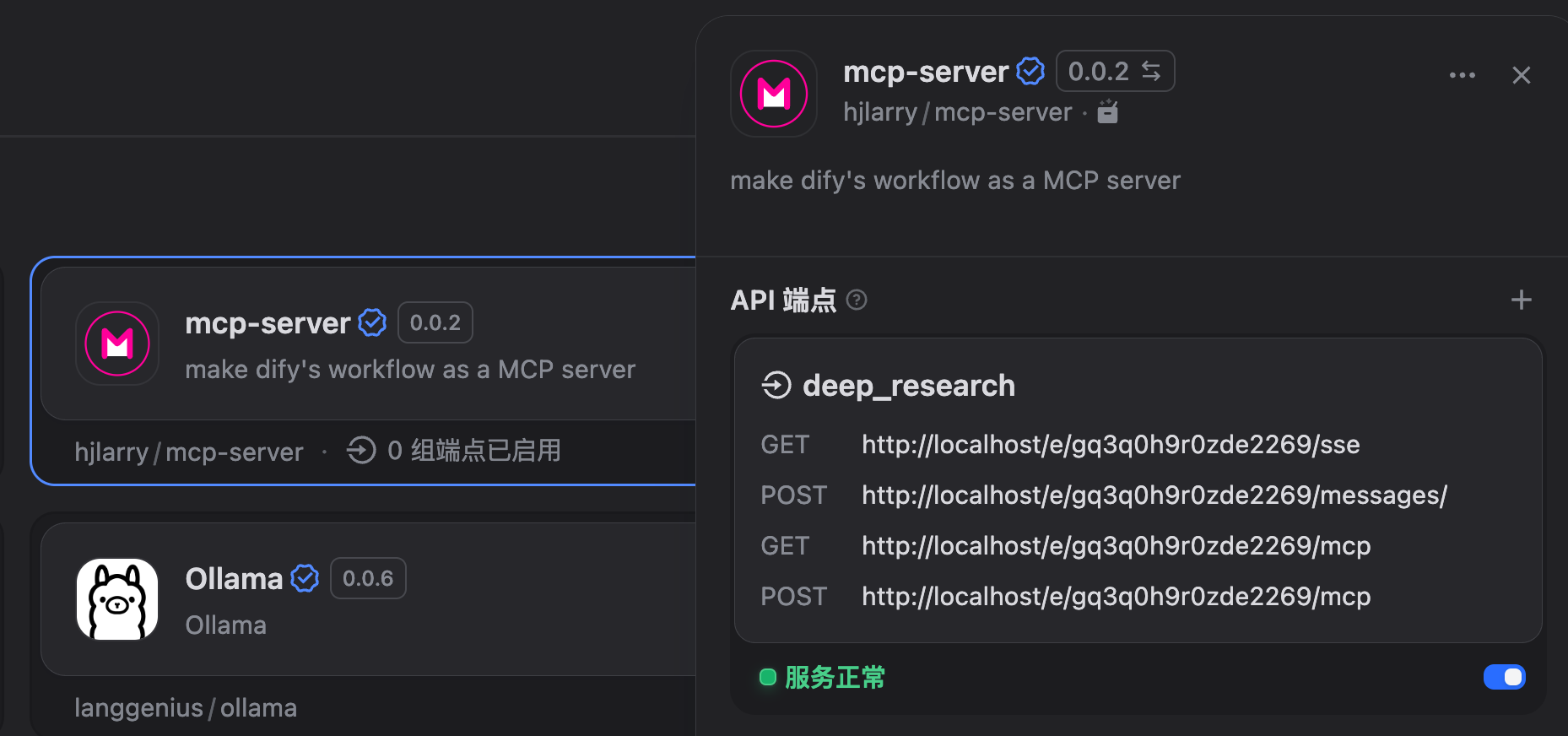Click the endpoint icon beside 0 组端点已启用
This screenshot has width=1568, height=736.
[x=361, y=450]
